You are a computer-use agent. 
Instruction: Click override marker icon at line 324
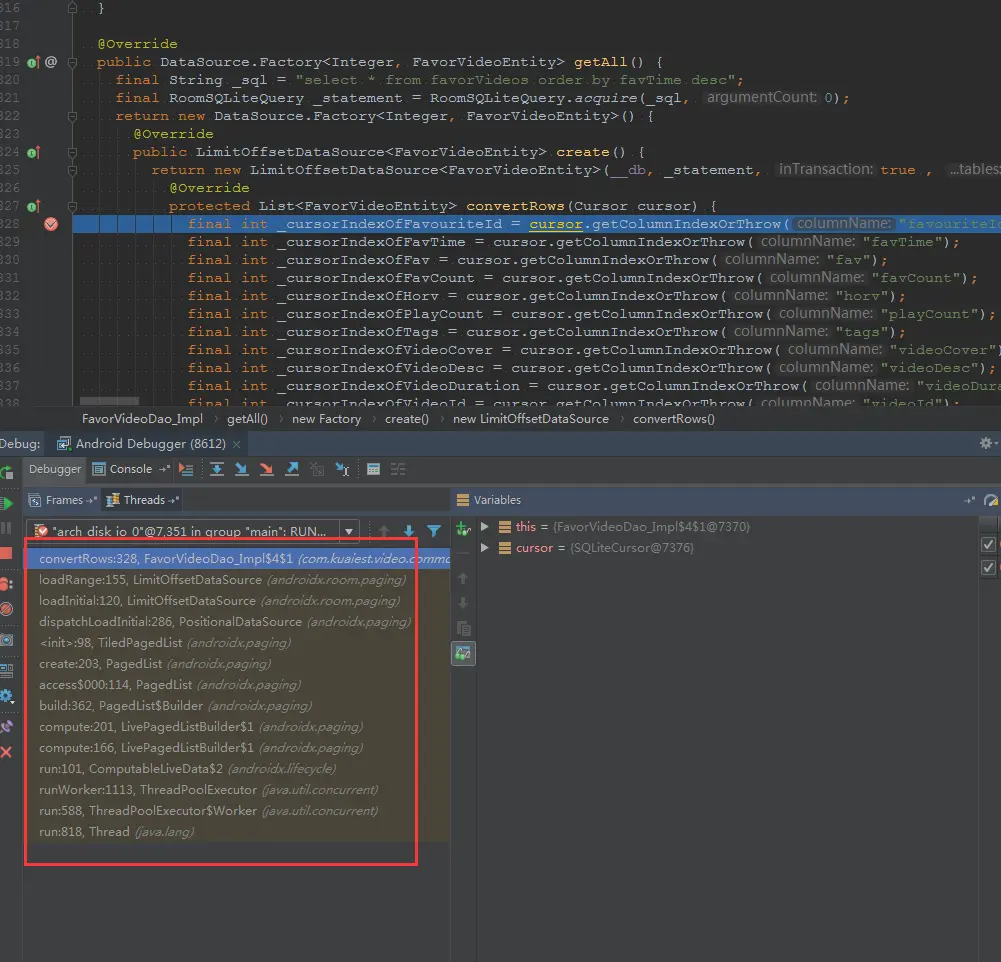(x=33, y=152)
